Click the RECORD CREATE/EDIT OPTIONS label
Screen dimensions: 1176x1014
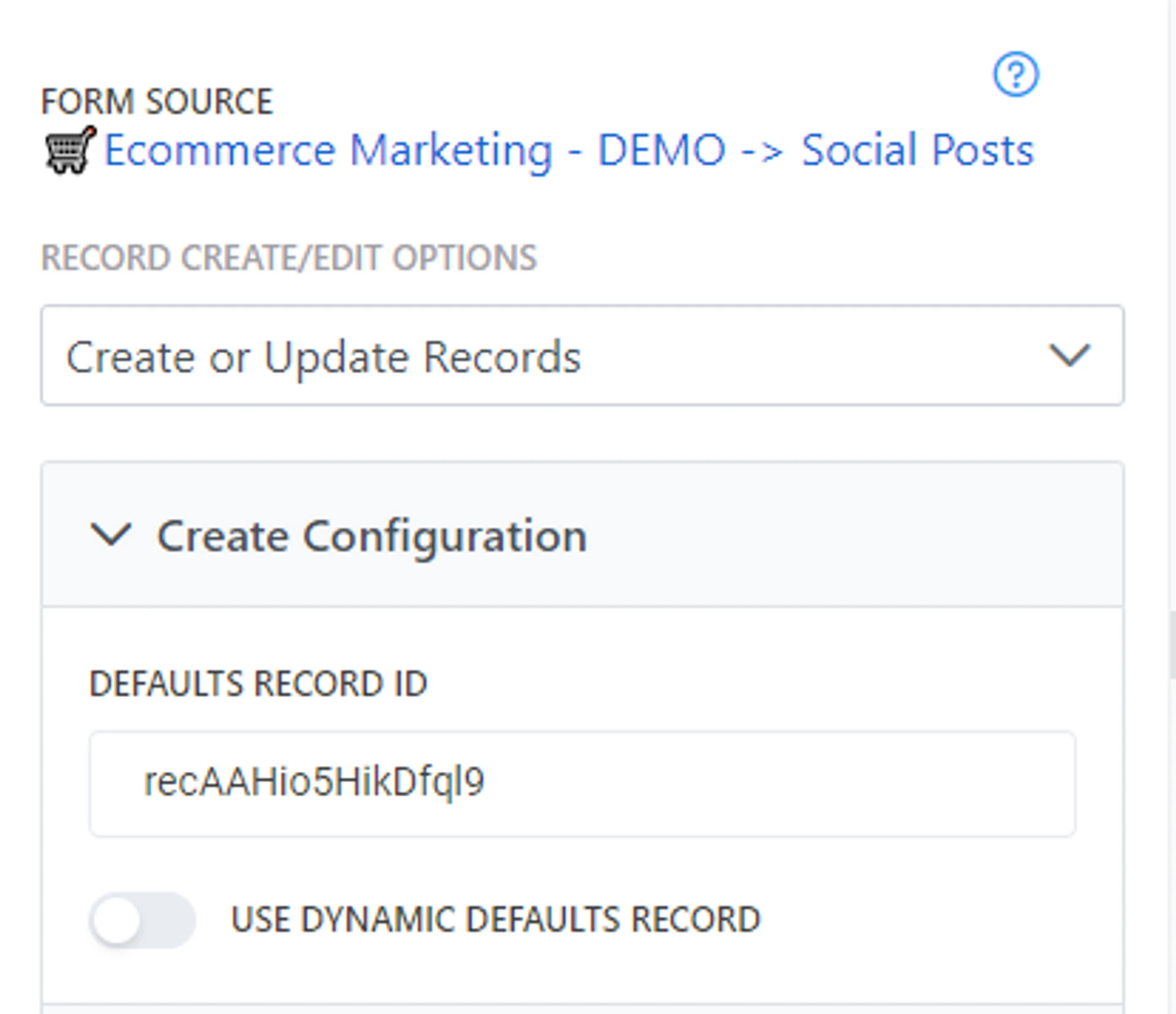click(x=288, y=258)
